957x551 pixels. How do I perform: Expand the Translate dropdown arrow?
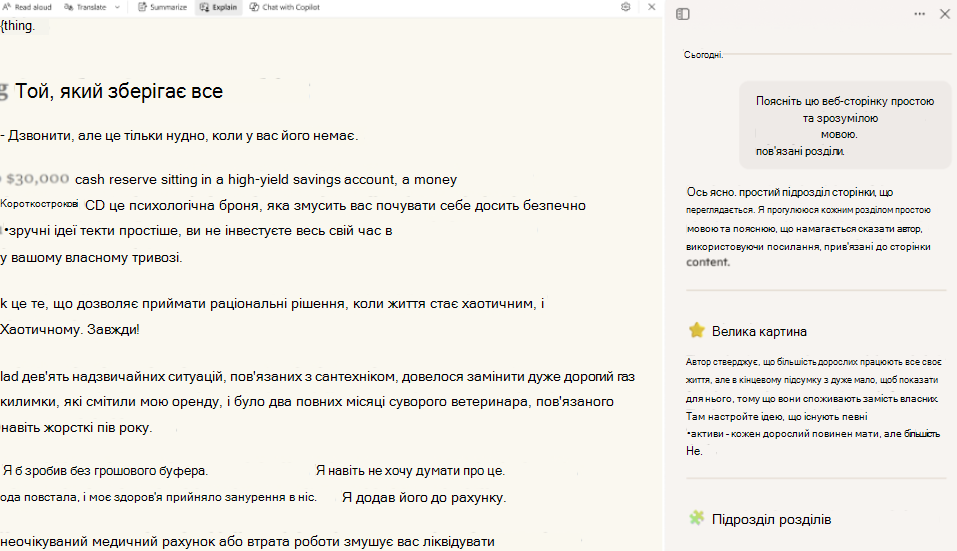(x=117, y=7)
